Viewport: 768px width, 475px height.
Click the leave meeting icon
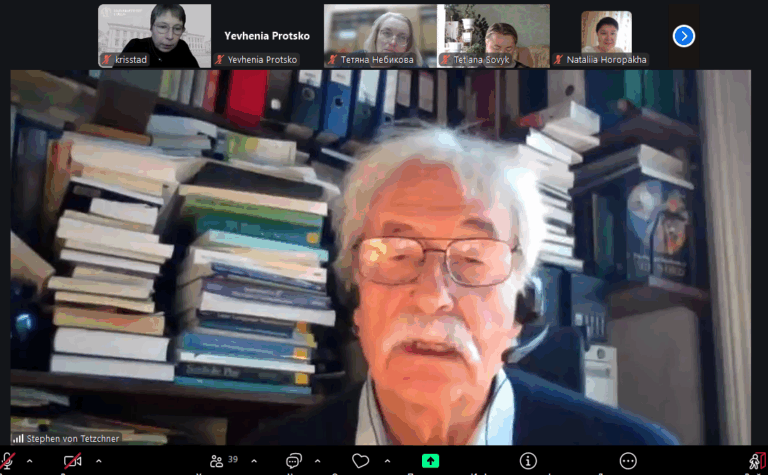757,461
